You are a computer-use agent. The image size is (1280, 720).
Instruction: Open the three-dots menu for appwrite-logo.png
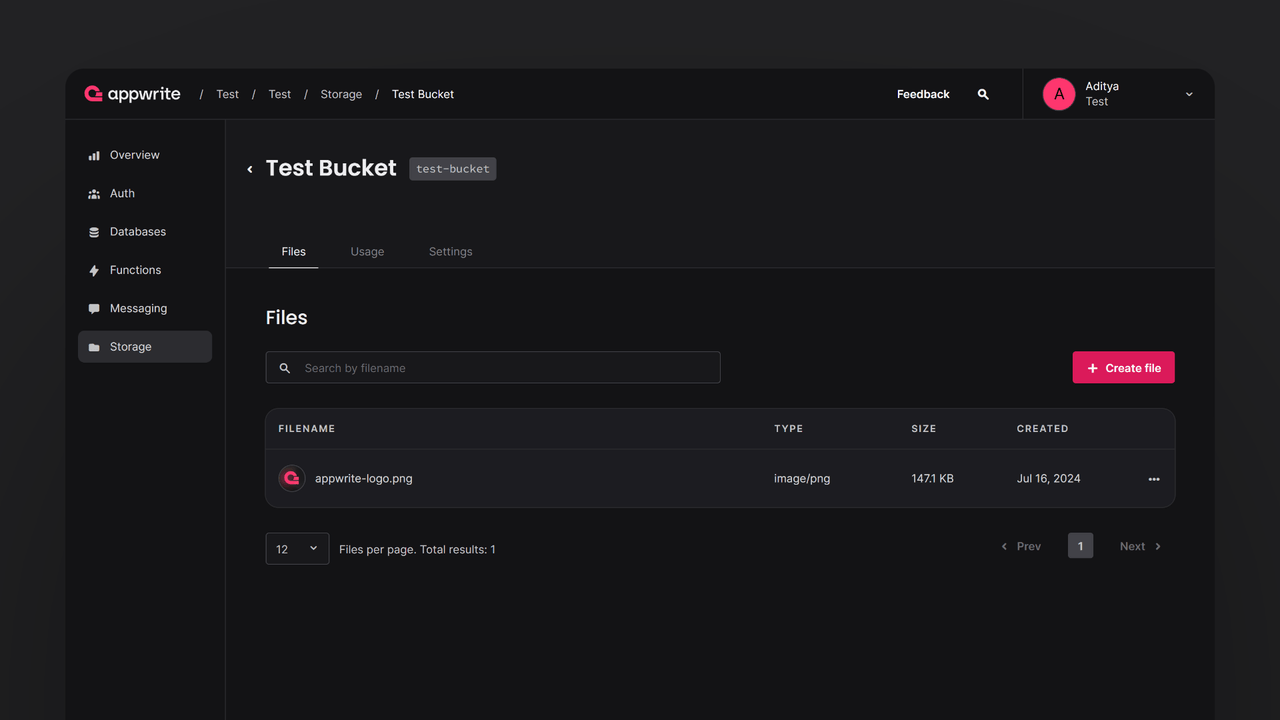(x=1154, y=479)
